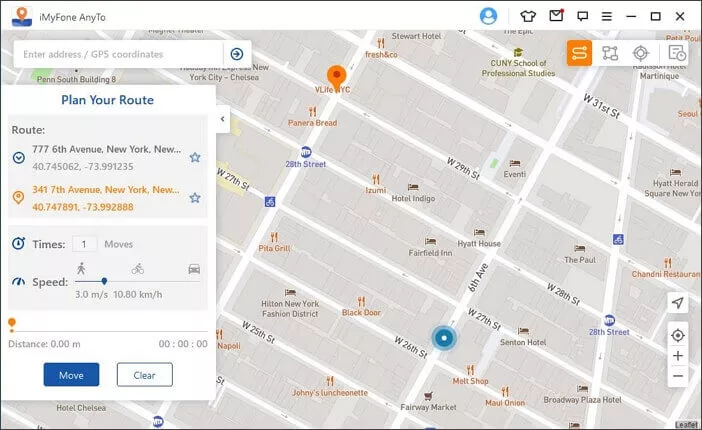Open the user account profile
702x430 pixels.
click(488, 16)
